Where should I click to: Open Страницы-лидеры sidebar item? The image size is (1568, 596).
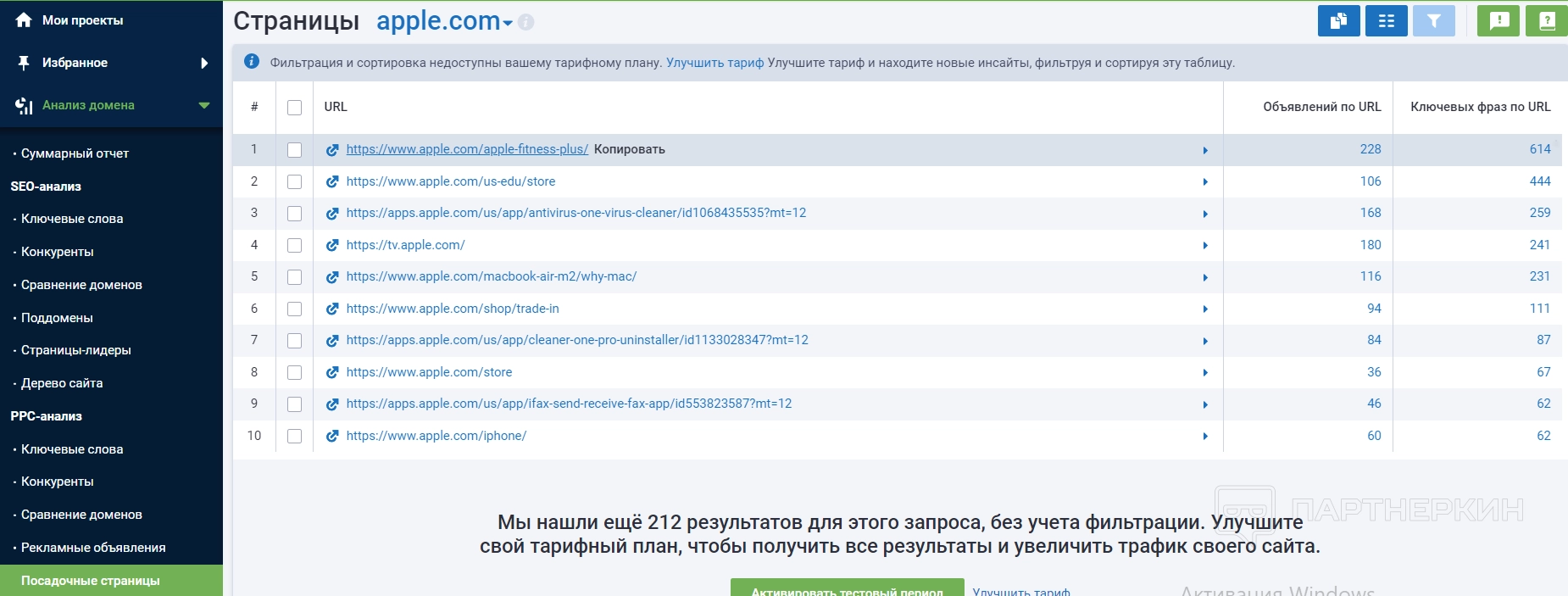[76, 350]
